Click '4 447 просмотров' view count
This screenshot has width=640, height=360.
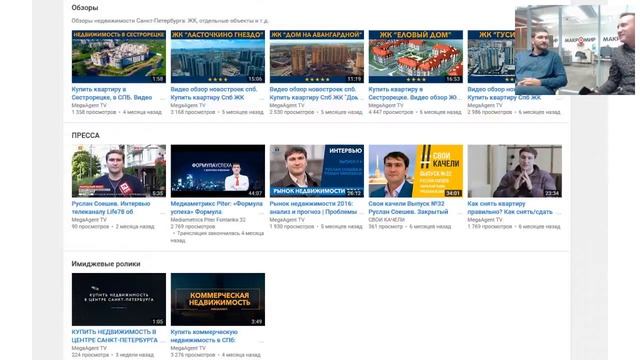pos(391,112)
